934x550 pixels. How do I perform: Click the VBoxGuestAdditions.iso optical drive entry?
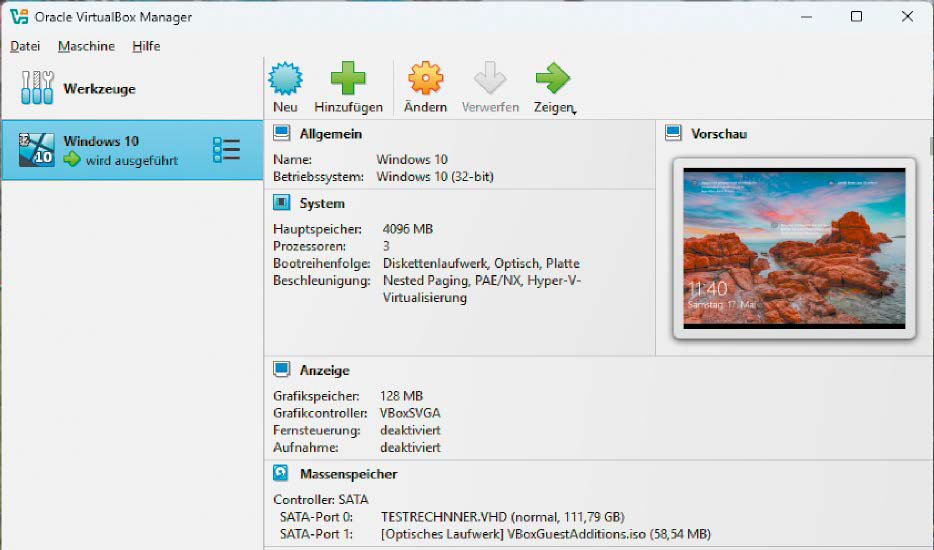click(x=546, y=534)
